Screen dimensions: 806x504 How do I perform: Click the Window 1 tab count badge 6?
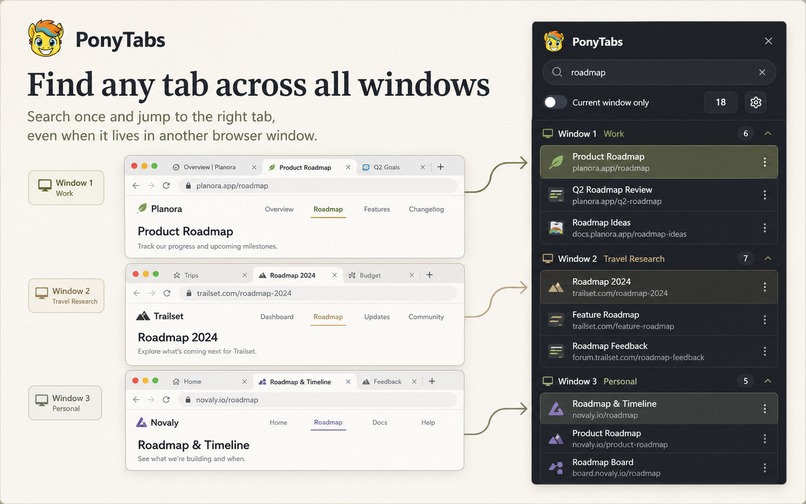tap(745, 134)
